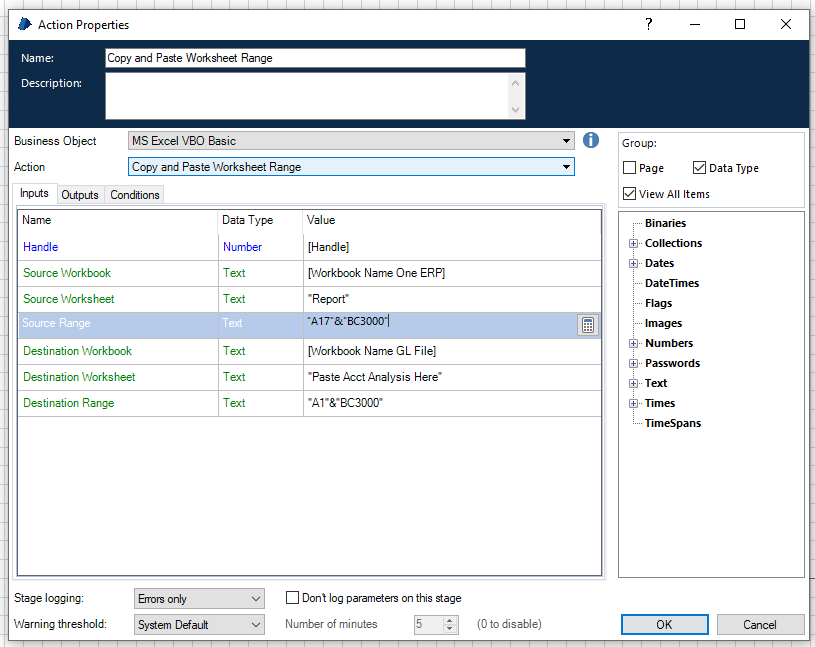Toggle the Page group checkbox

pos(629,168)
